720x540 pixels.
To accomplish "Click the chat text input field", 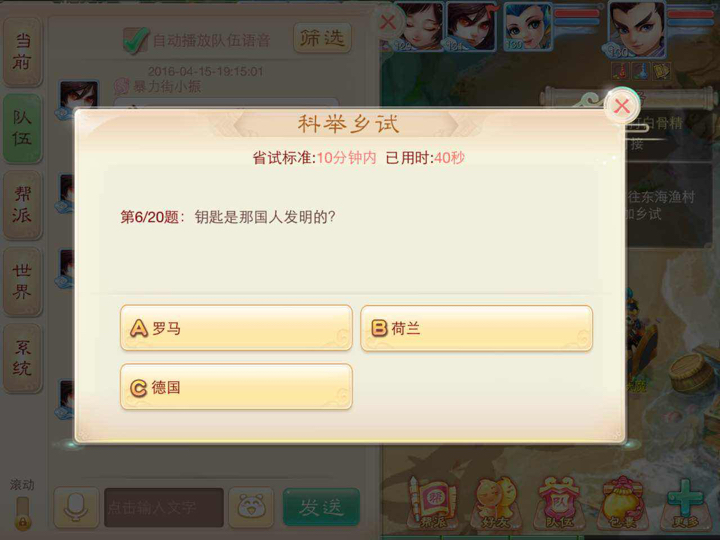I will click(164, 507).
